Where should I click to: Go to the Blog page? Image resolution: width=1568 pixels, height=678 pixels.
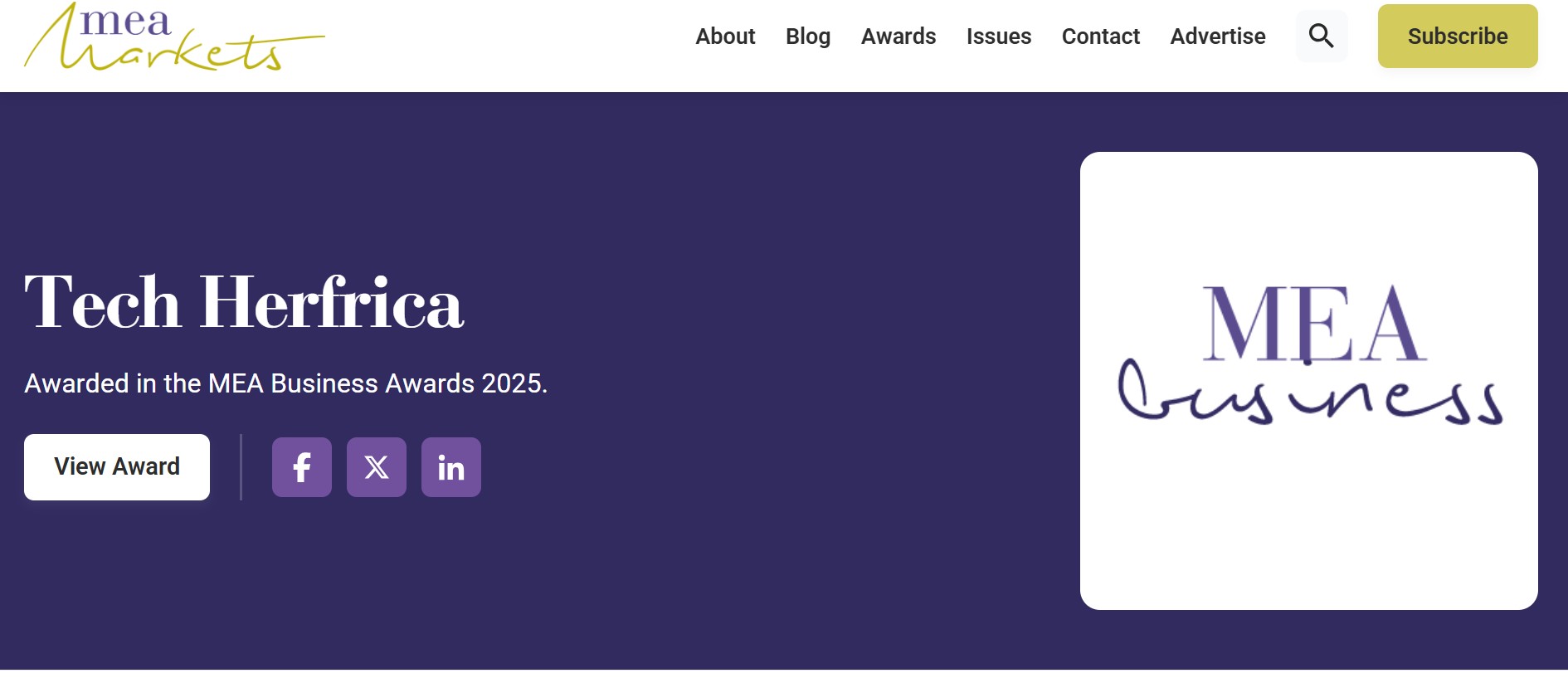808,37
